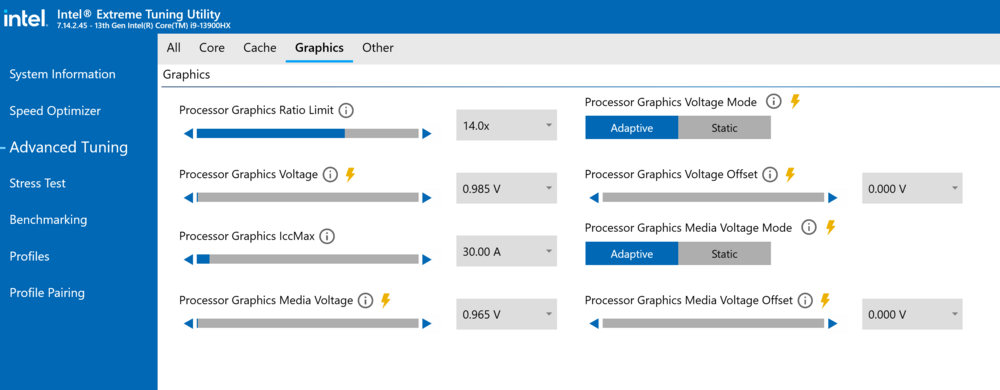Open the Core tab
This screenshot has height=390, width=1000.
point(212,48)
